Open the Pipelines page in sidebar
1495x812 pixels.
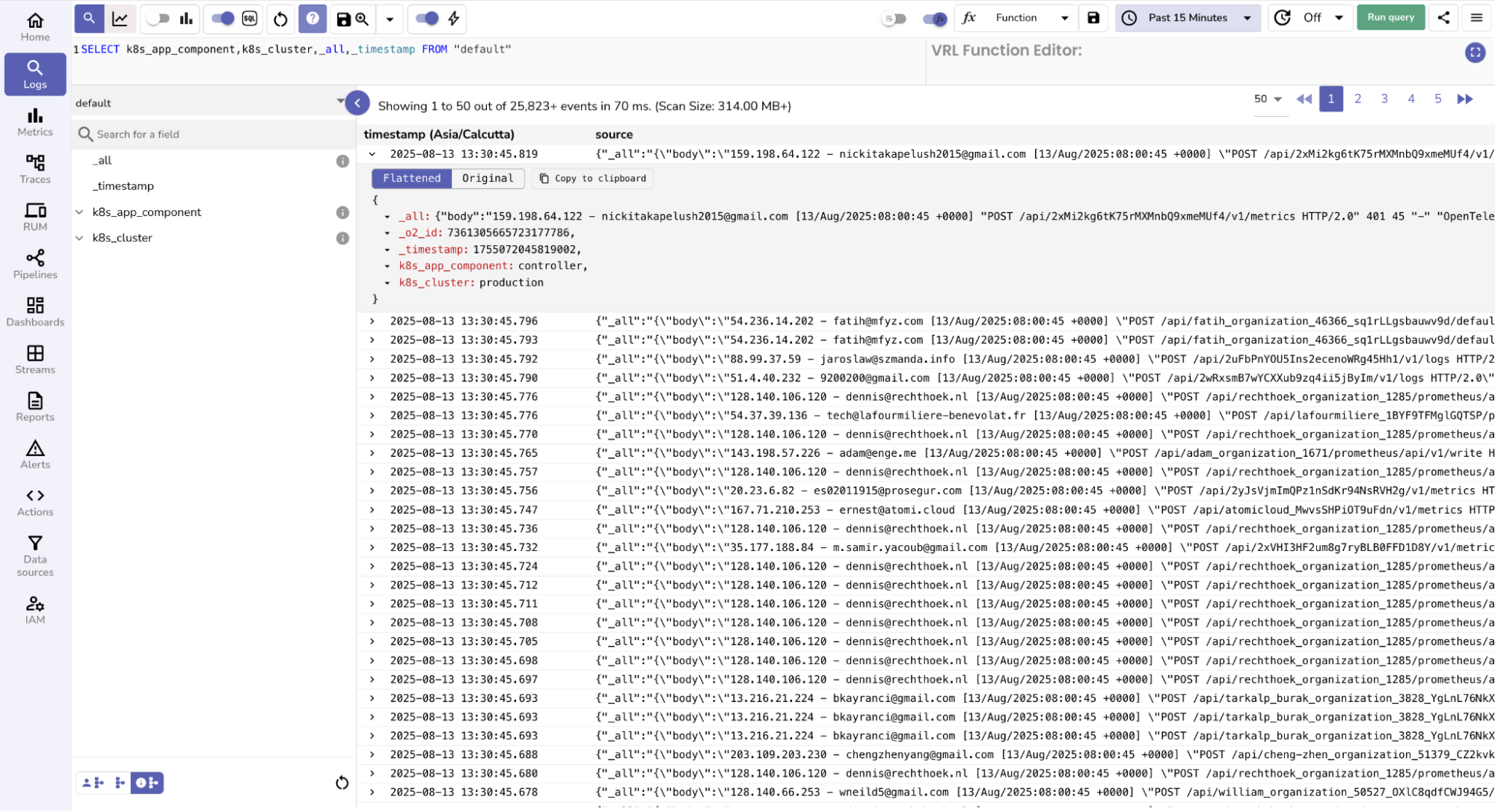(x=35, y=264)
